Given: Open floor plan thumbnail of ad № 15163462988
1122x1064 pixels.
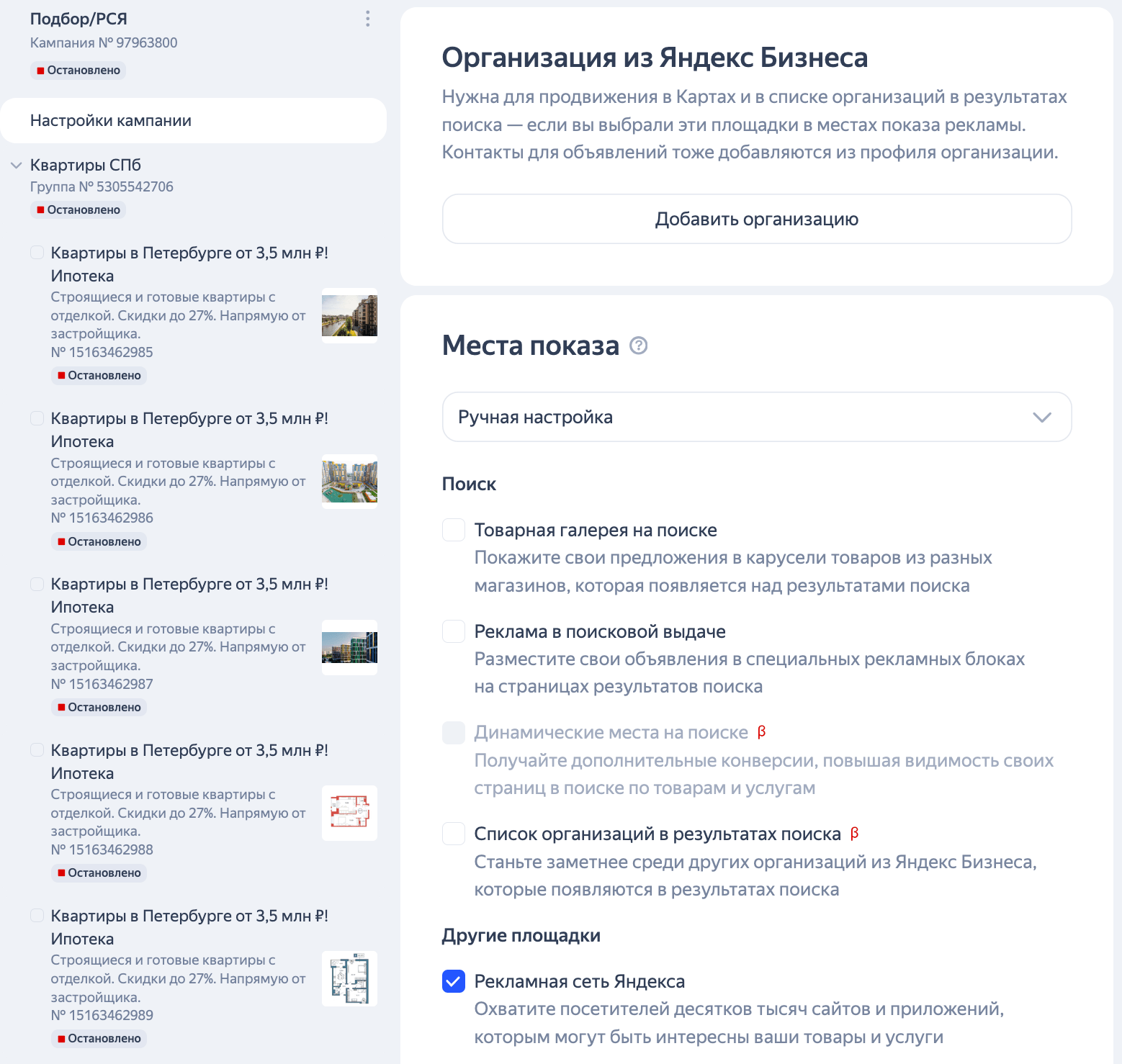Looking at the screenshot, I should [x=349, y=813].
